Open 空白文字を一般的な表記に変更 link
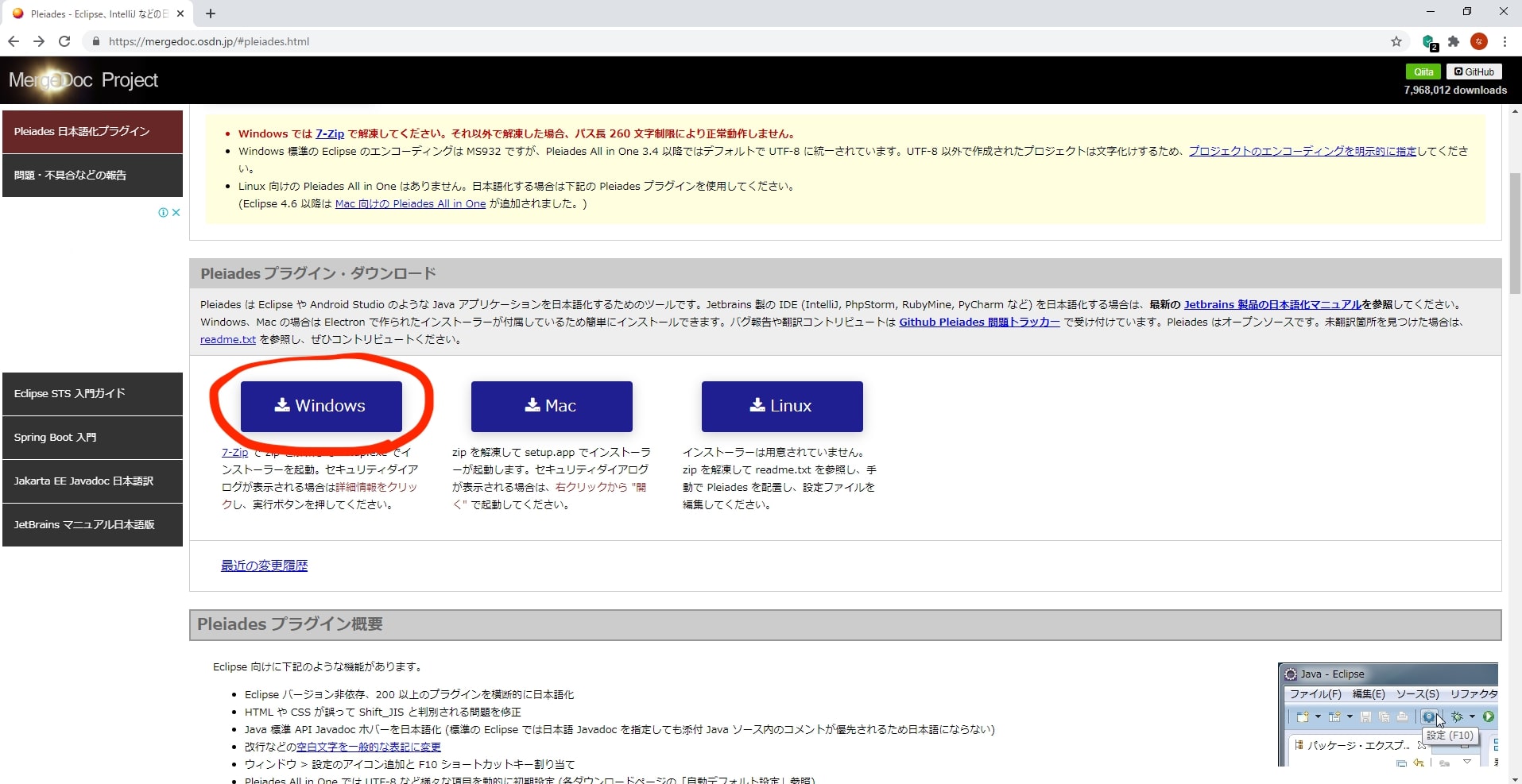Viewport: 1522px width, 784px height. click(369, 747)
